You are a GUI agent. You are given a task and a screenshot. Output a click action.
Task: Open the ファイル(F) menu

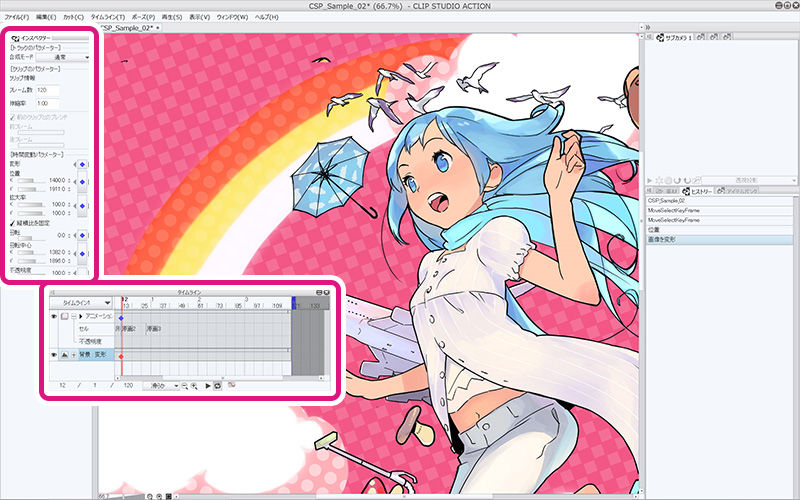point(17,17)
